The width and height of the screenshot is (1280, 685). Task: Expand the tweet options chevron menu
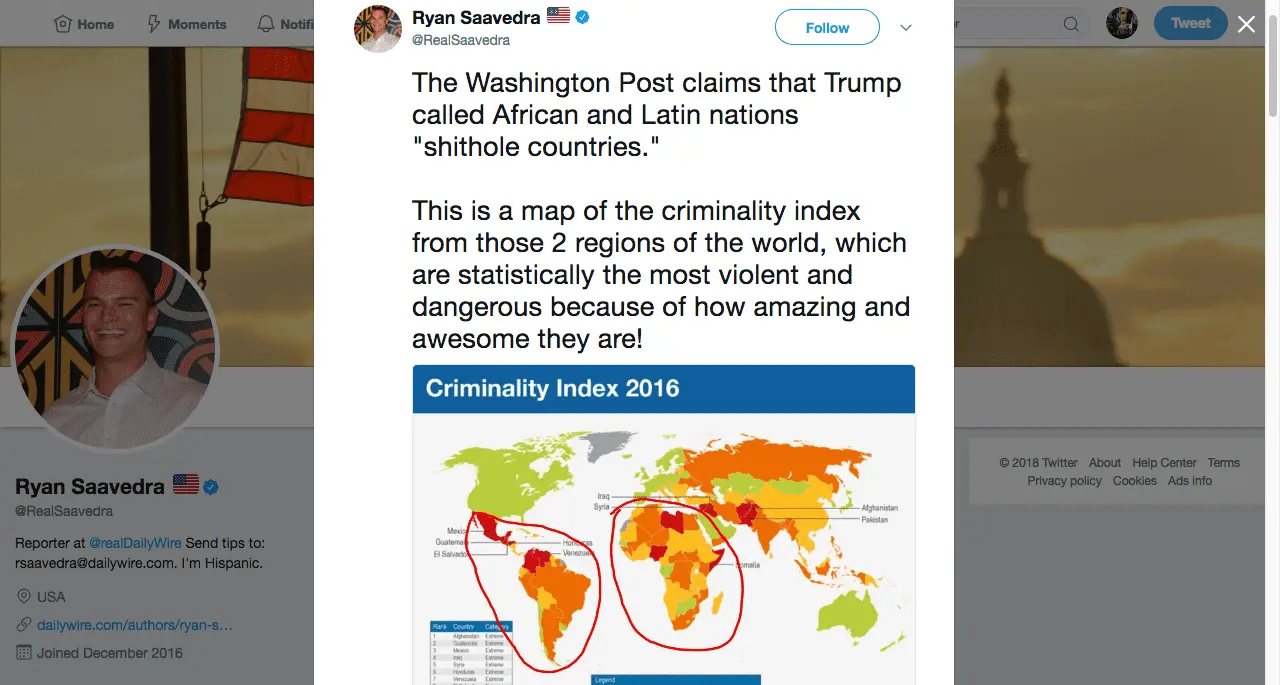coord(906,28)
